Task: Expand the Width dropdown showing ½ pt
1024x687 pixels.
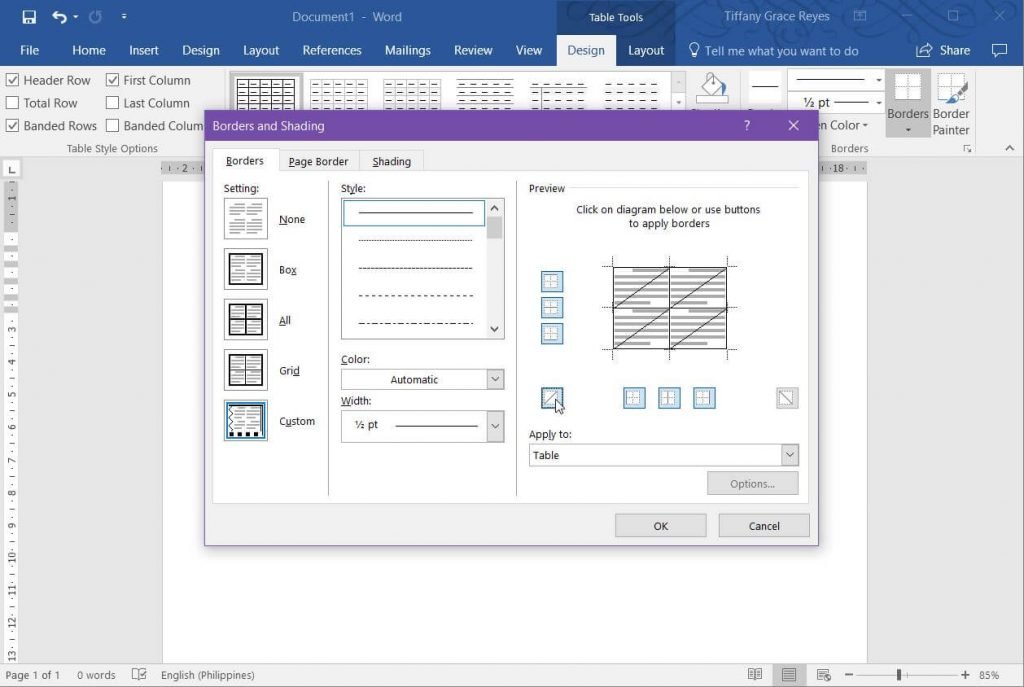Action: click(422, 426)
